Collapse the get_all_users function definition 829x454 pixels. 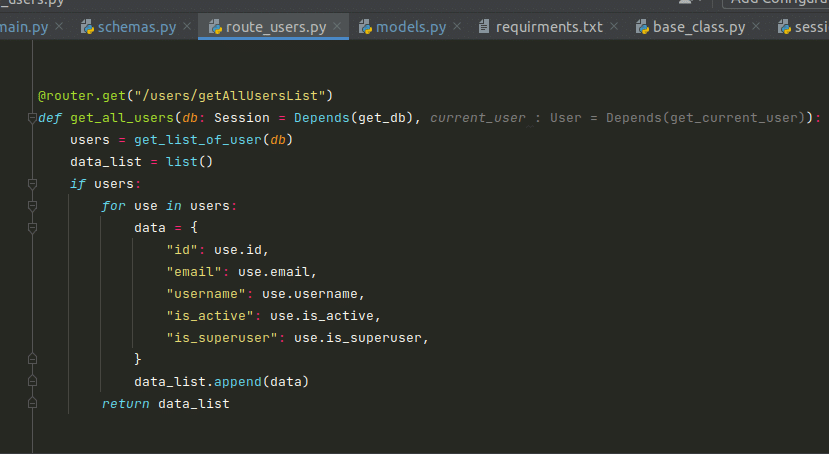point(32,118)
